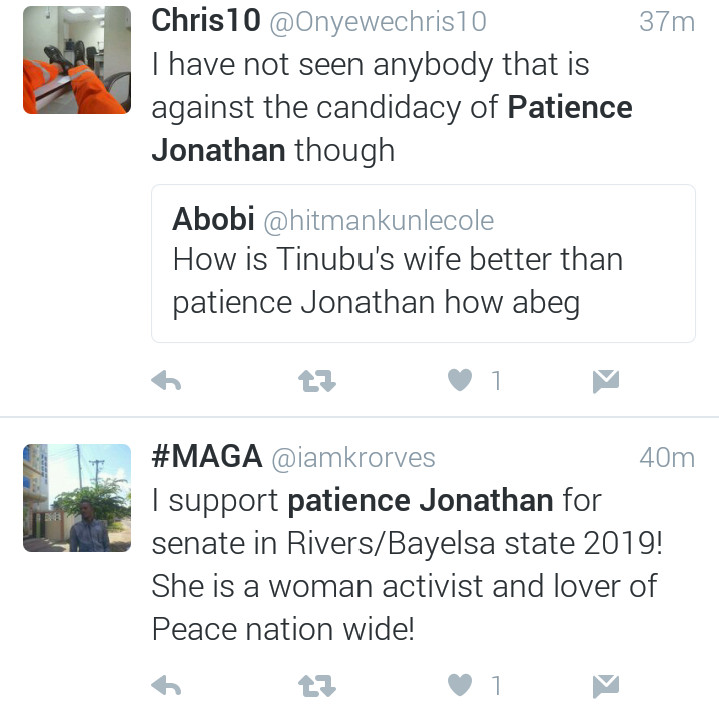The height and width of the screenshot is (719, 719).
Task: Reply to the #MAGA user's tweet
Action: [x=166, y=686]
